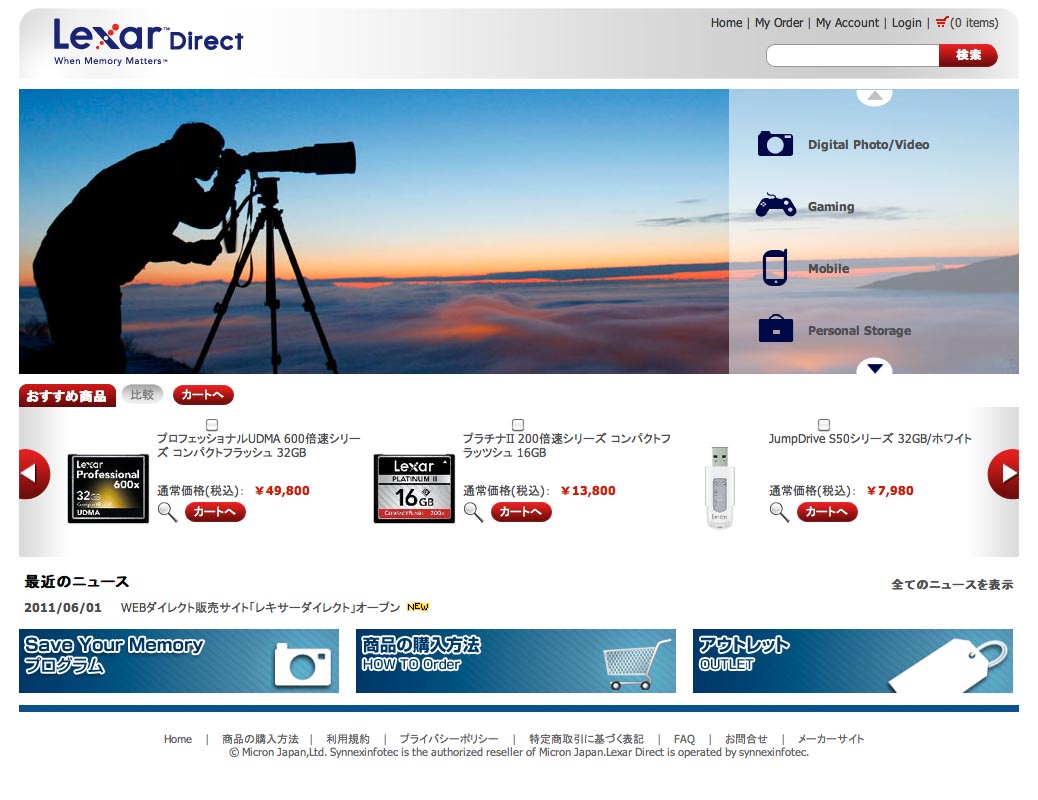This screenshot has height=800, width=1038.
Task: Open 商品の購入方法 How To Order banner
Action: (516, 661)
